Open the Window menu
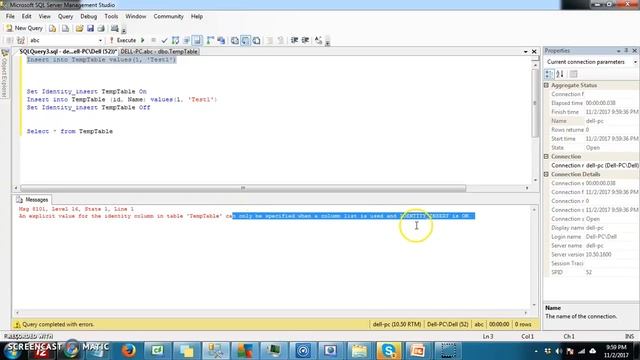 point(136,16)
